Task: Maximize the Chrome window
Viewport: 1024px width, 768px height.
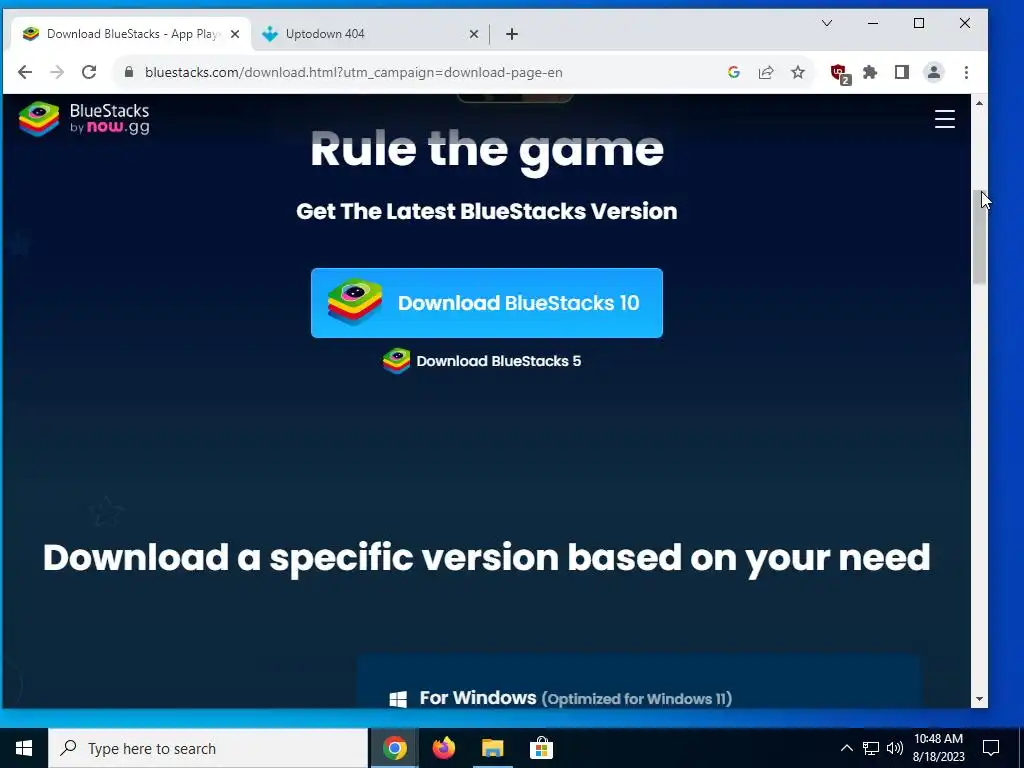Action: click(919, 23)
